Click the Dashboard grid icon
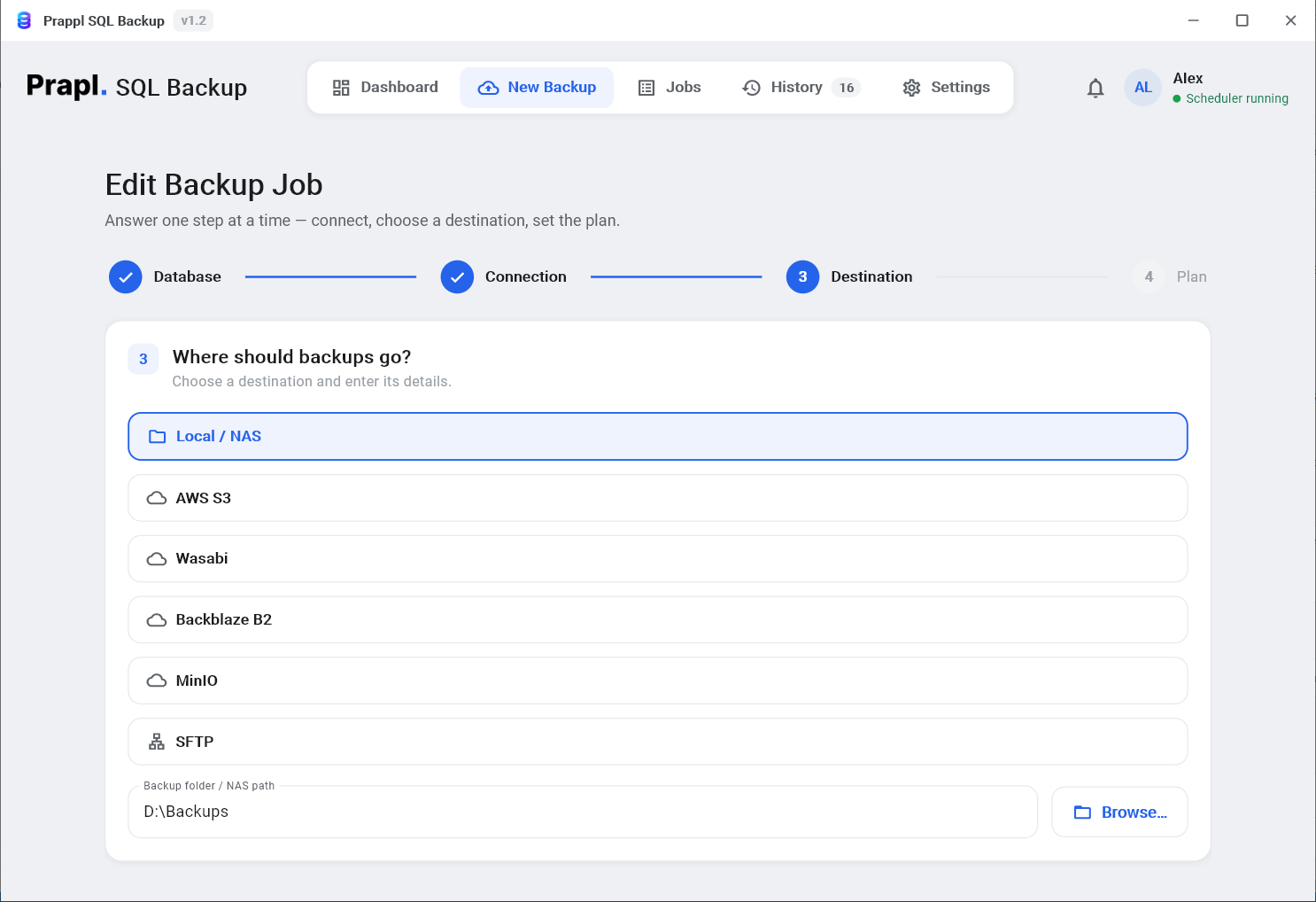1316x902 pixels. tap(341, 88)
